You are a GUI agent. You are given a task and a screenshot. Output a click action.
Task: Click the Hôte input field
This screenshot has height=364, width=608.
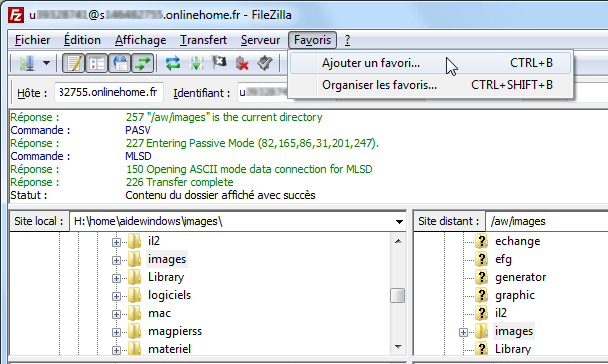pyautogui.click(x=109, y=93)
